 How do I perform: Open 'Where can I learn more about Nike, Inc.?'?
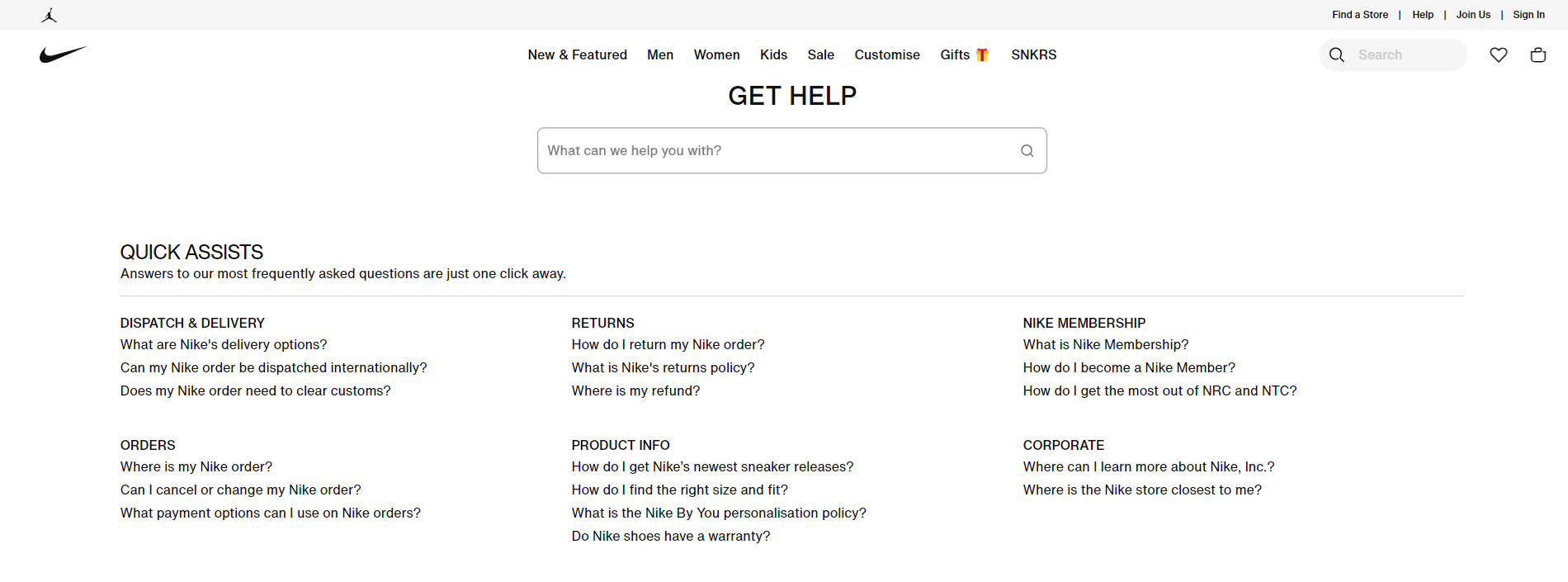point(1149,466)
